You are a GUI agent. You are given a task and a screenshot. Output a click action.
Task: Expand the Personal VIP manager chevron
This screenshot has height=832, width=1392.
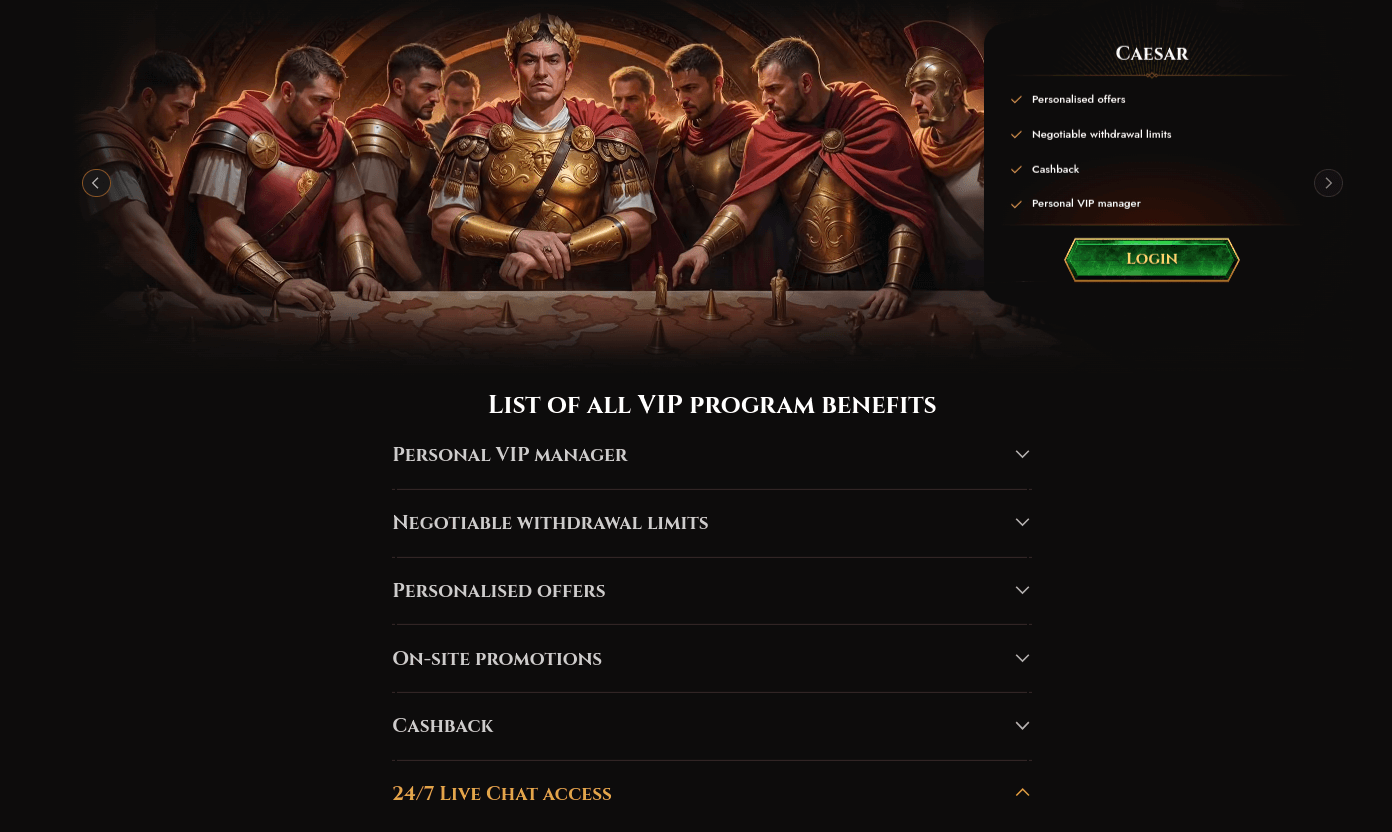tap(1022, 454)
